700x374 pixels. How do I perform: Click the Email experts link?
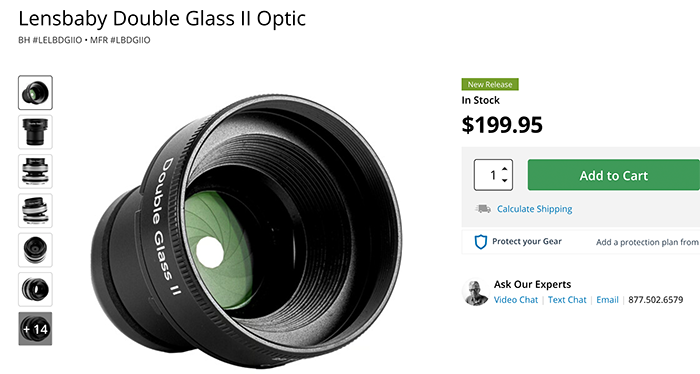pyautogui.click(x=607, y=300)
